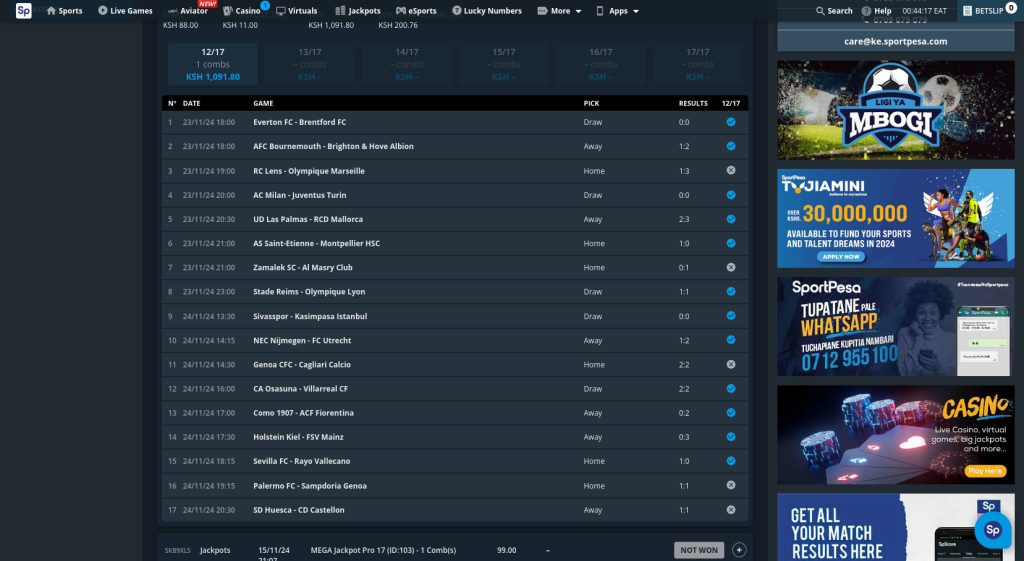Click check icon for Holstein Kiel - Mainz row
The width and height of the screenshot is (1024, 561).
coord(731,437)
